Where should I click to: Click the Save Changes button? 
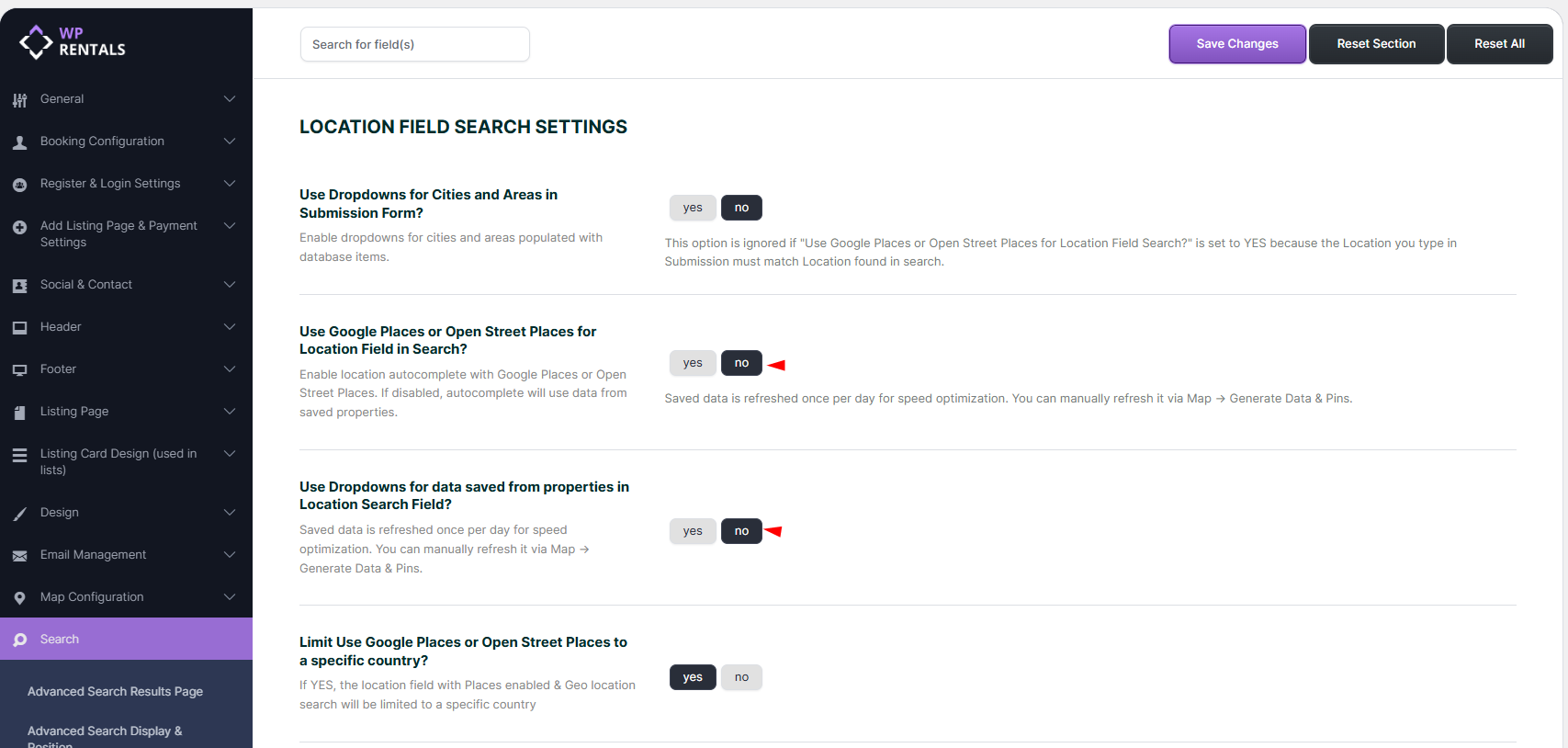[1236, 44]
